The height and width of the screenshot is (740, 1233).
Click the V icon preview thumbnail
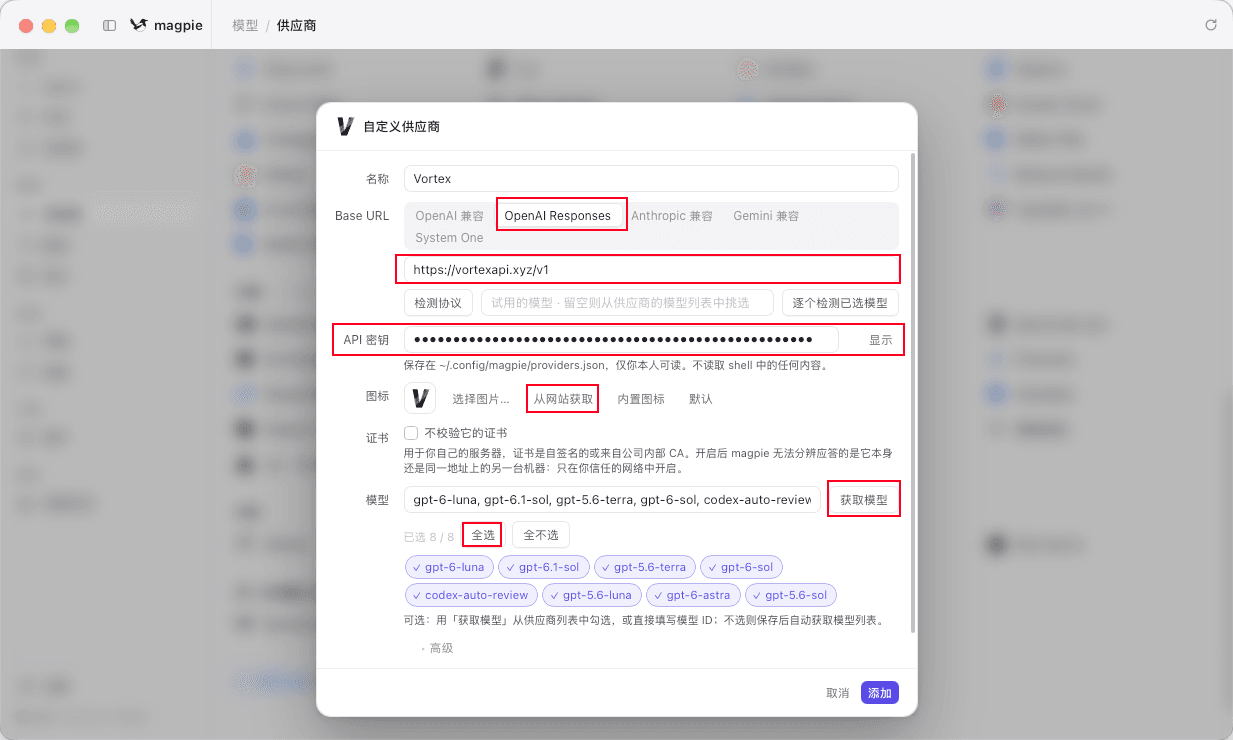(x=420, y=398)
